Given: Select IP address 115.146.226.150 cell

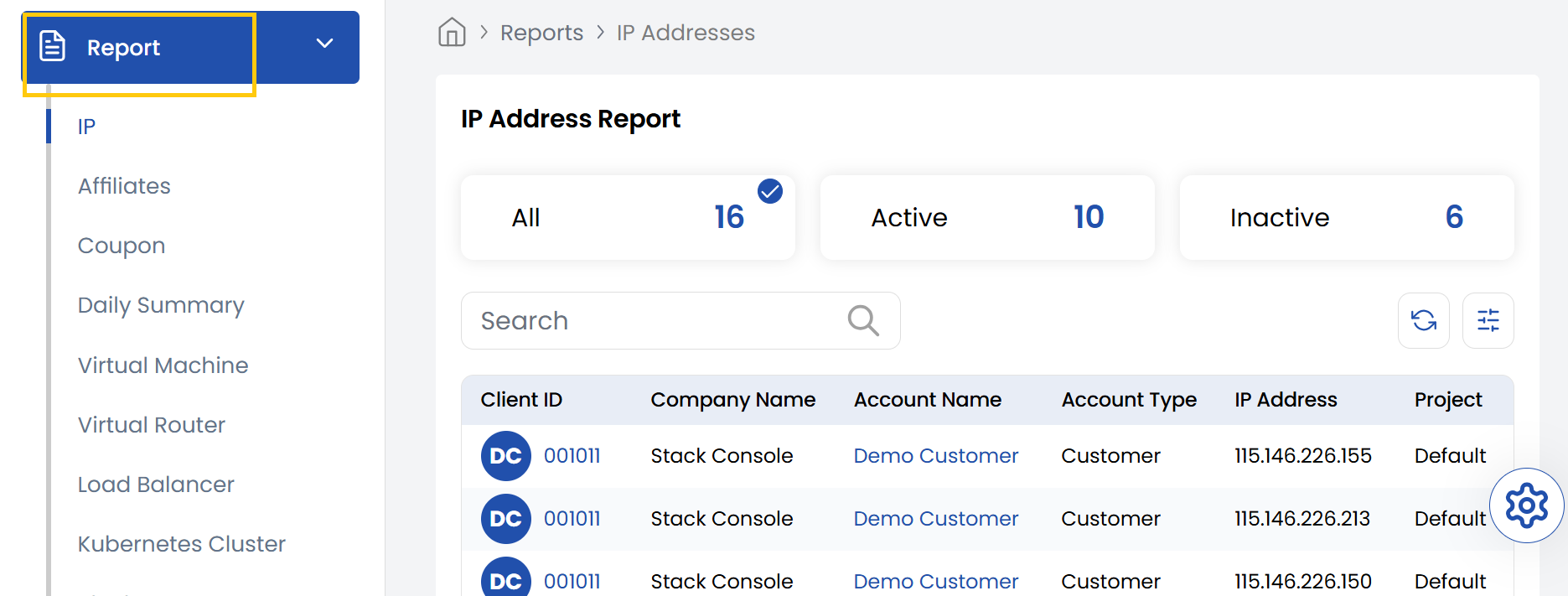Looking at the screenshot, I should click(x=1303, y=581).
